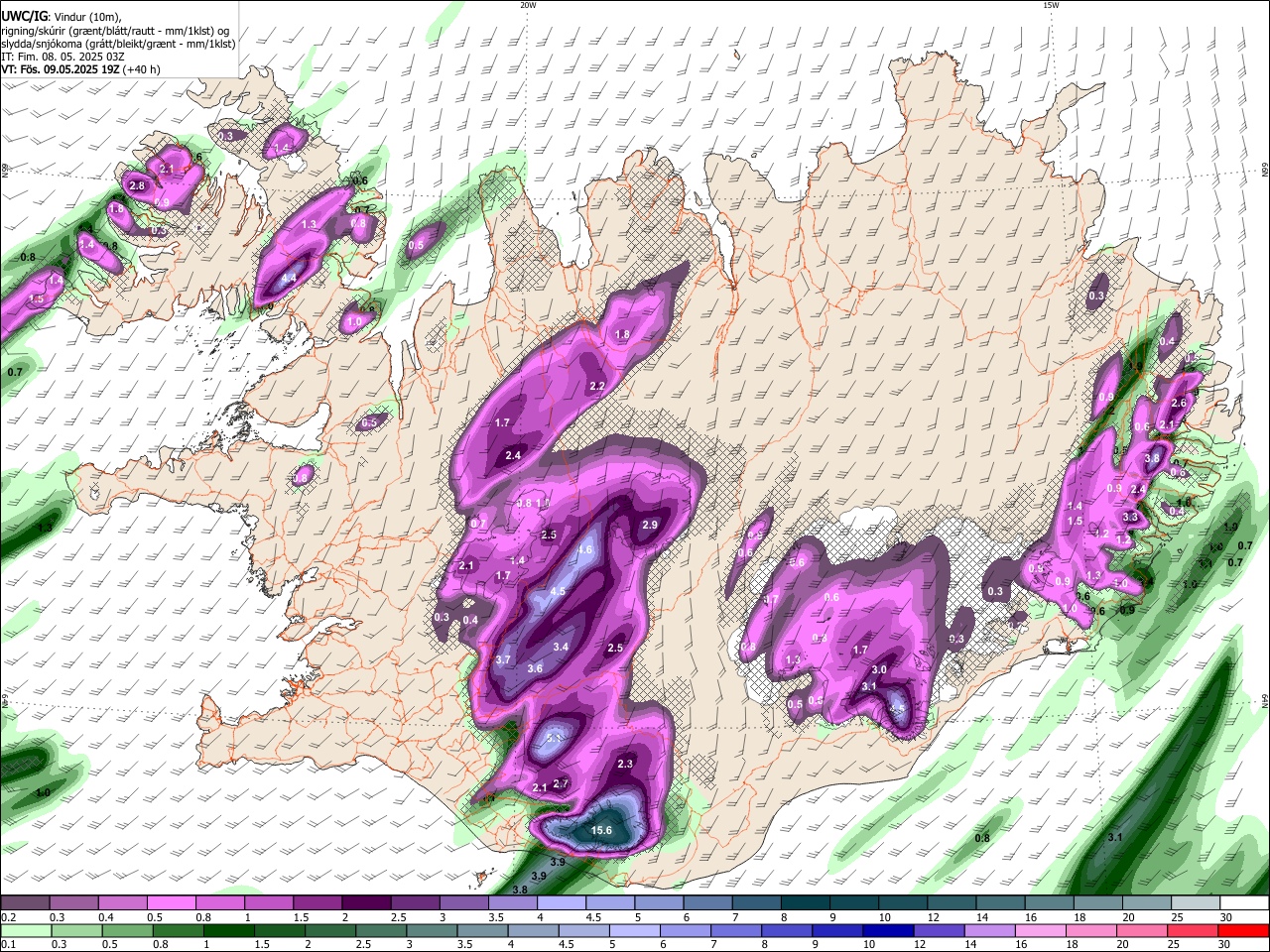Click the 0.1 label on rain scale
Viewport: 1270px width, 952px height.
(x=8, y=945)
